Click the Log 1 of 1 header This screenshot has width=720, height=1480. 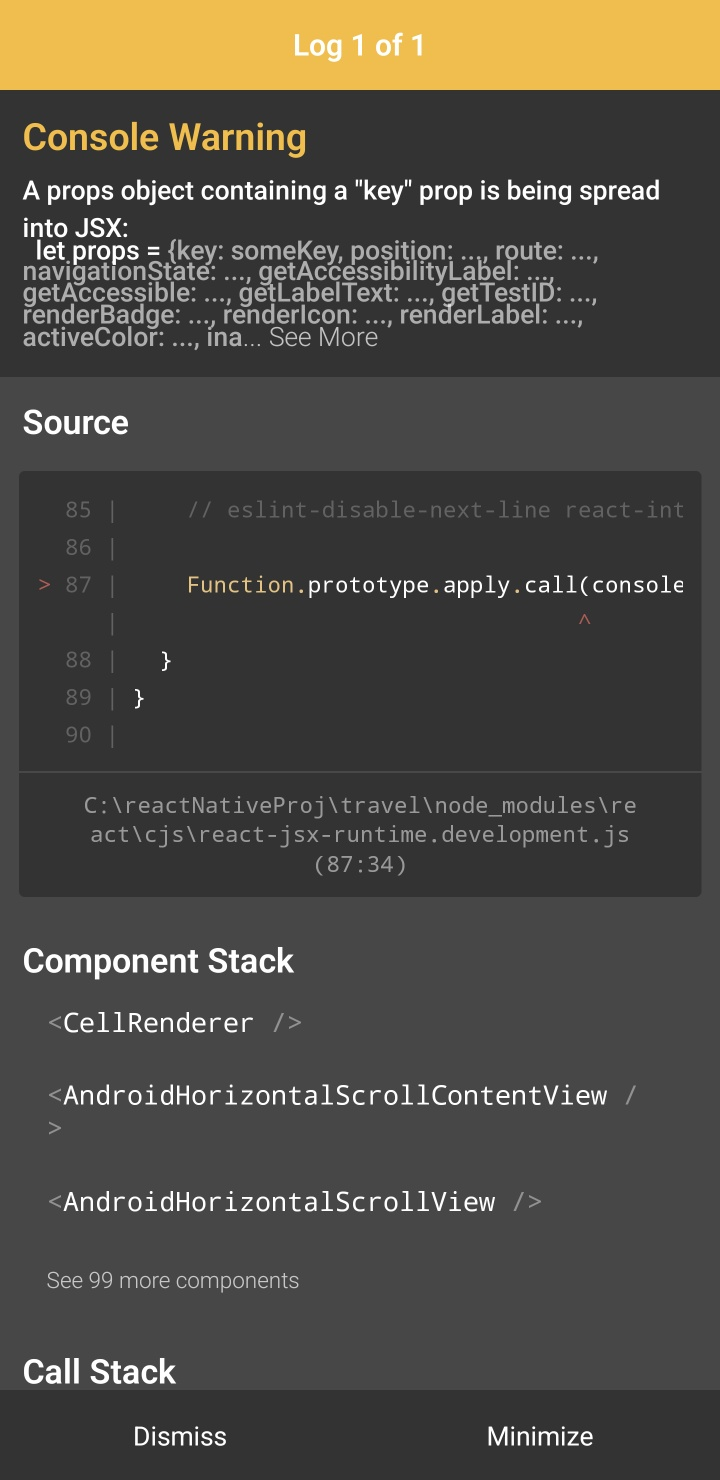click(360, 46)
